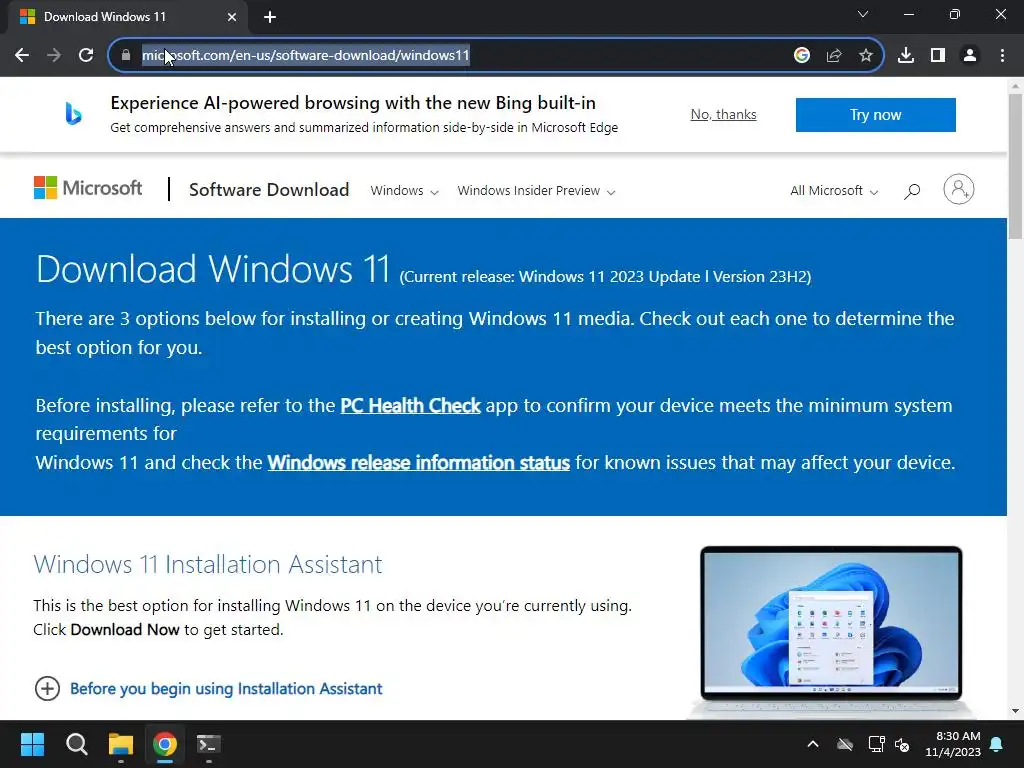Open the tab search chevron
The height and width of the screenshot is (768, 1024).
(x=863, y=14)
